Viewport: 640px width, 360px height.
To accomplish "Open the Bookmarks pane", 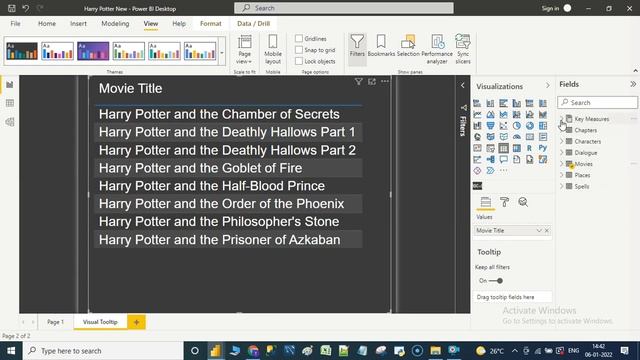I will pos(381,46).
